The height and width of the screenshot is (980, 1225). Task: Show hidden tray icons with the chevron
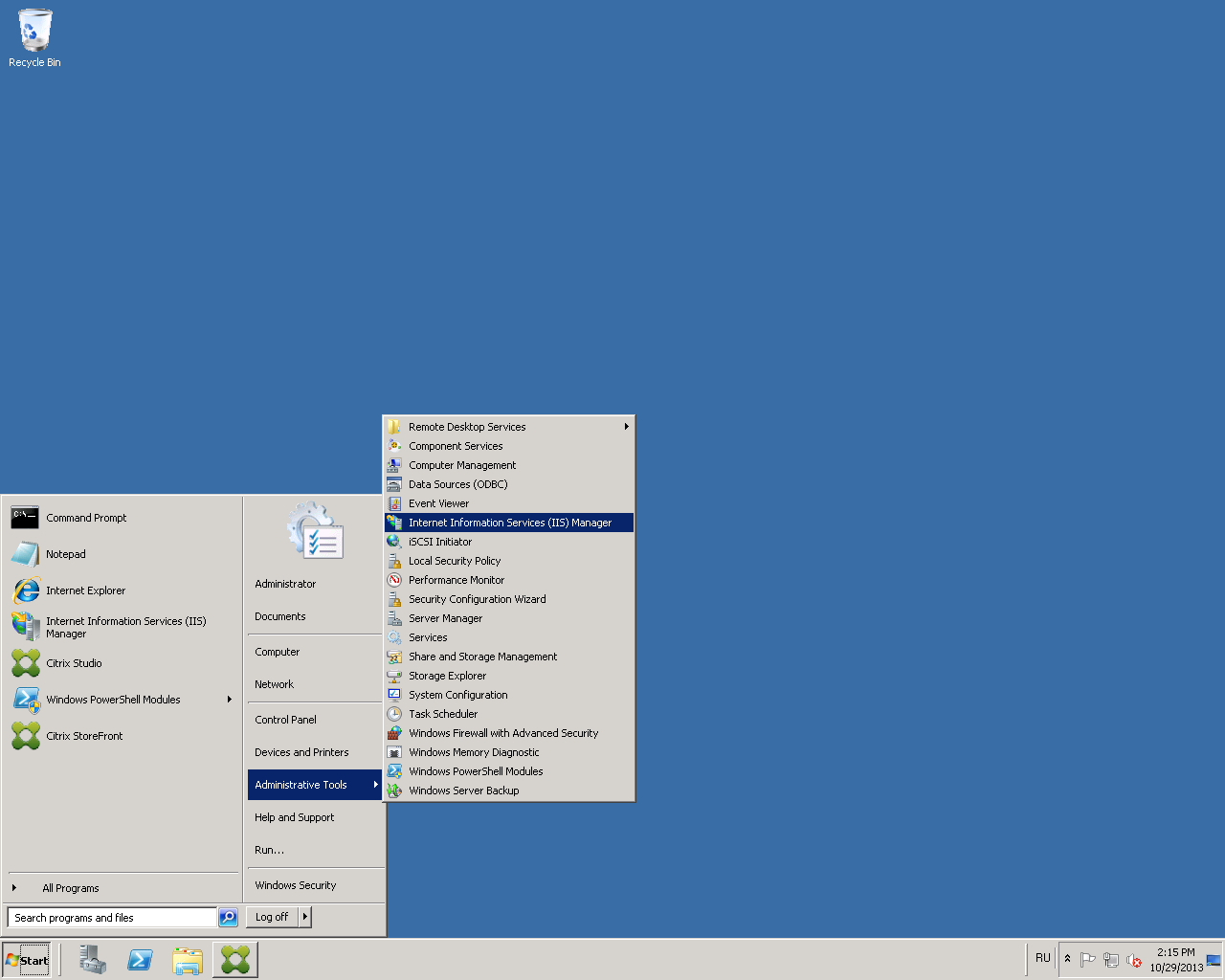1068,959
